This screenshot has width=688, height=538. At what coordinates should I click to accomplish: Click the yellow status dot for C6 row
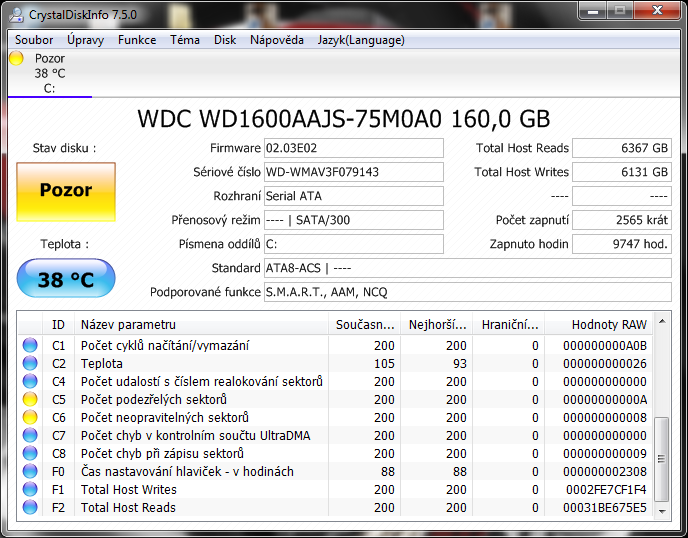click(30, 417)
